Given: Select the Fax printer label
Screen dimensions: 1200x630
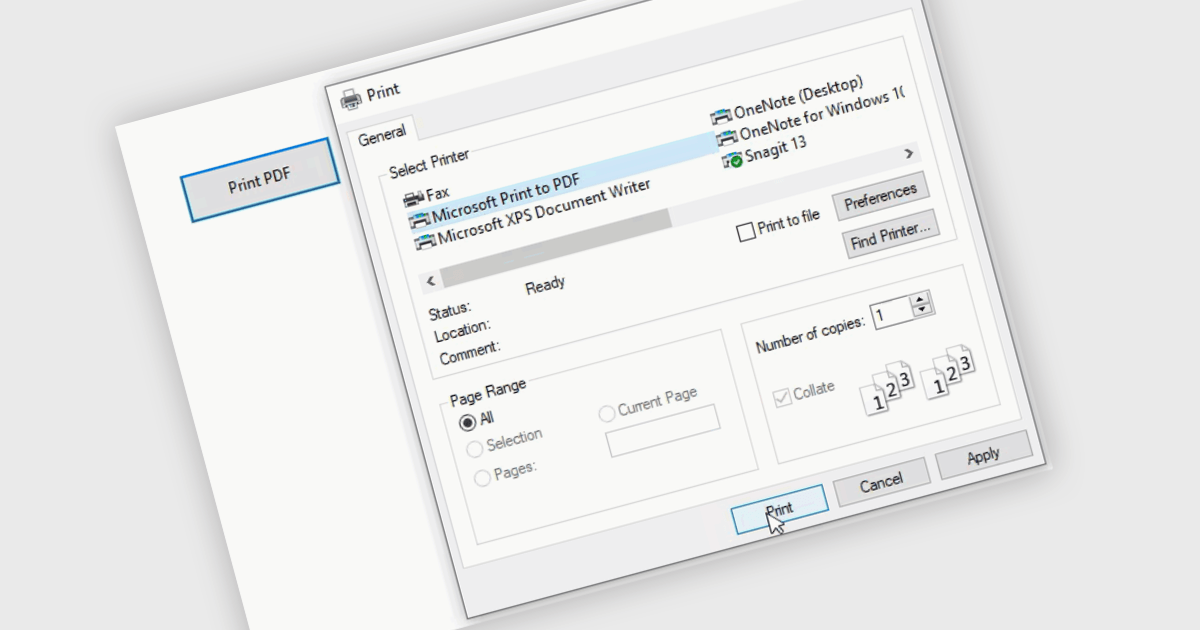Looking at the screenshot, I should 438,193.
